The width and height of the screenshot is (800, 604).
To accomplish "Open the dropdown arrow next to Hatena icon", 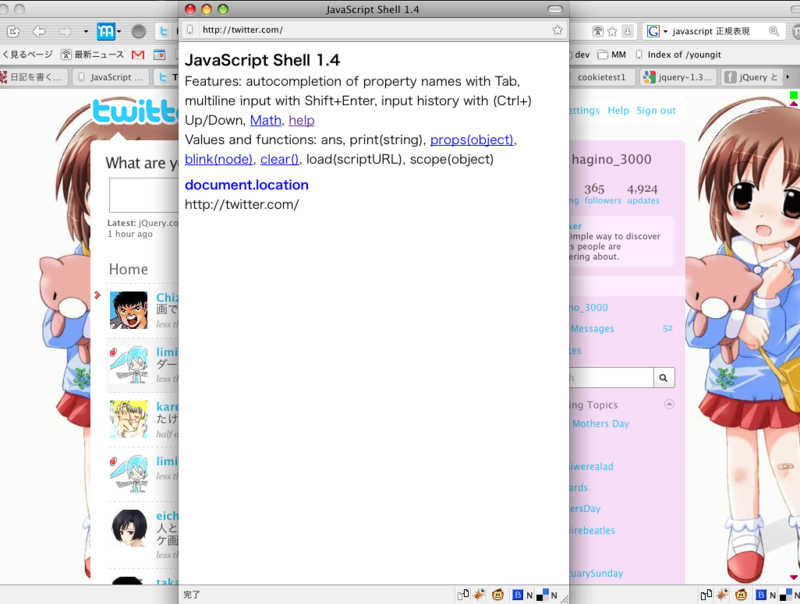I will (x=119, y=32).
